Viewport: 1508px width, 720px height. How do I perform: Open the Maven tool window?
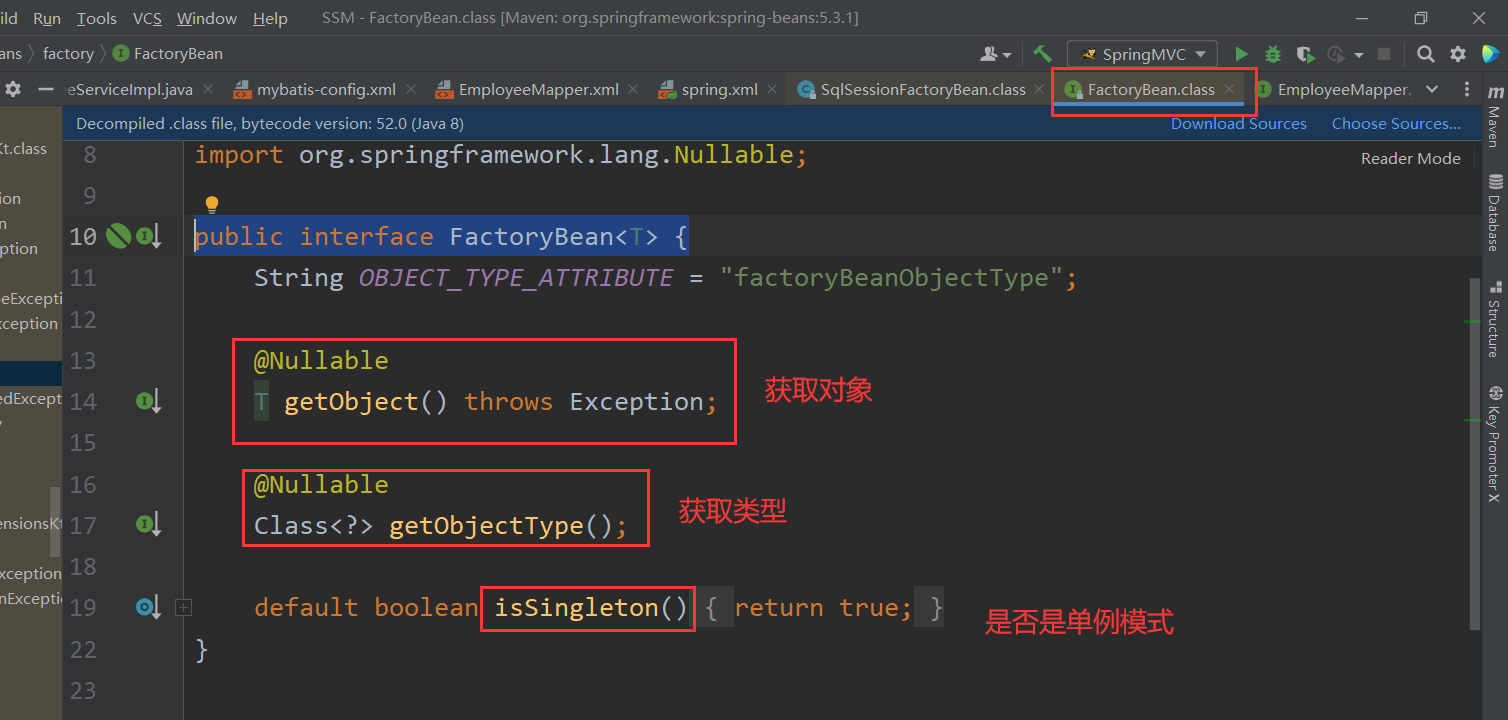tap(1494, 114)
